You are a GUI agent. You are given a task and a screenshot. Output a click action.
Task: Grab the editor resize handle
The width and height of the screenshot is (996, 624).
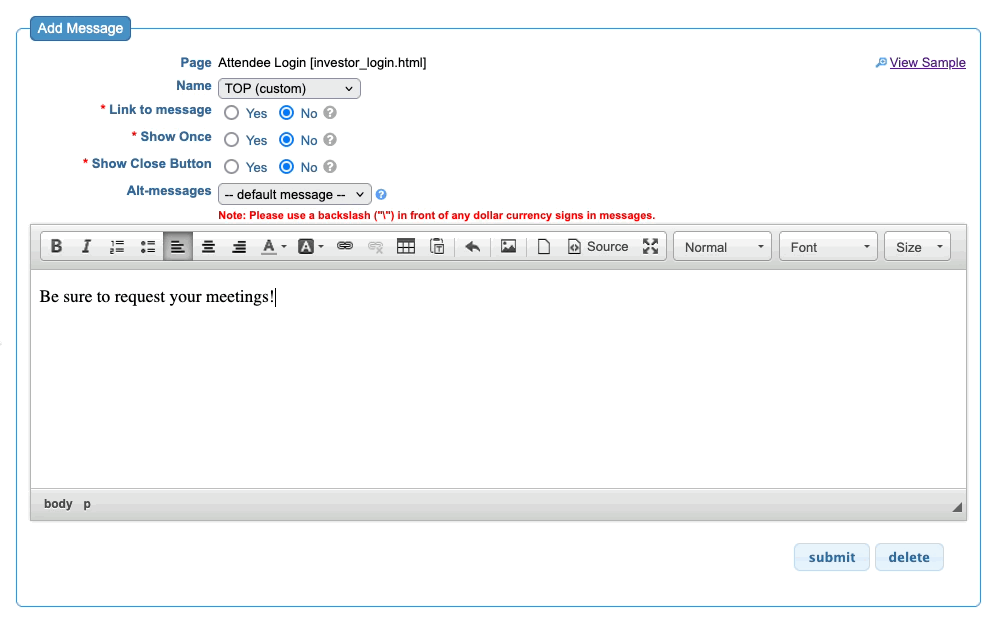[x=957, y=507]
